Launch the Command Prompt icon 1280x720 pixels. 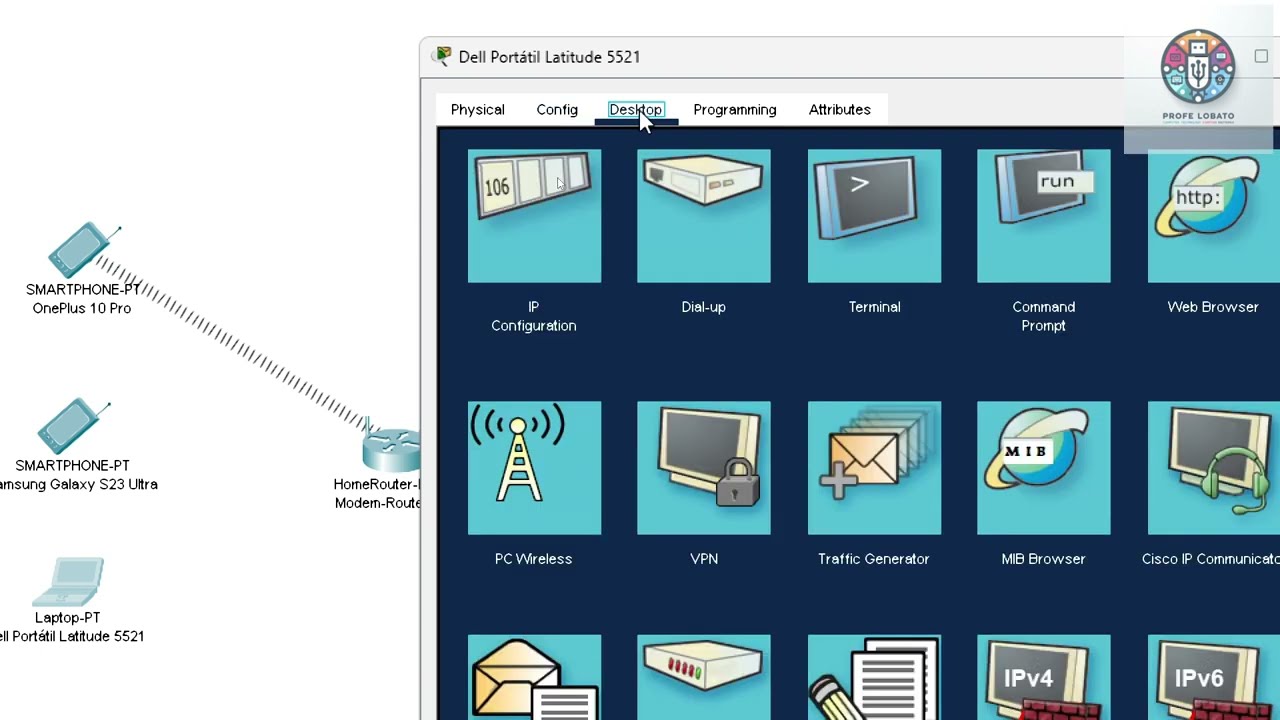point(1043,216)
